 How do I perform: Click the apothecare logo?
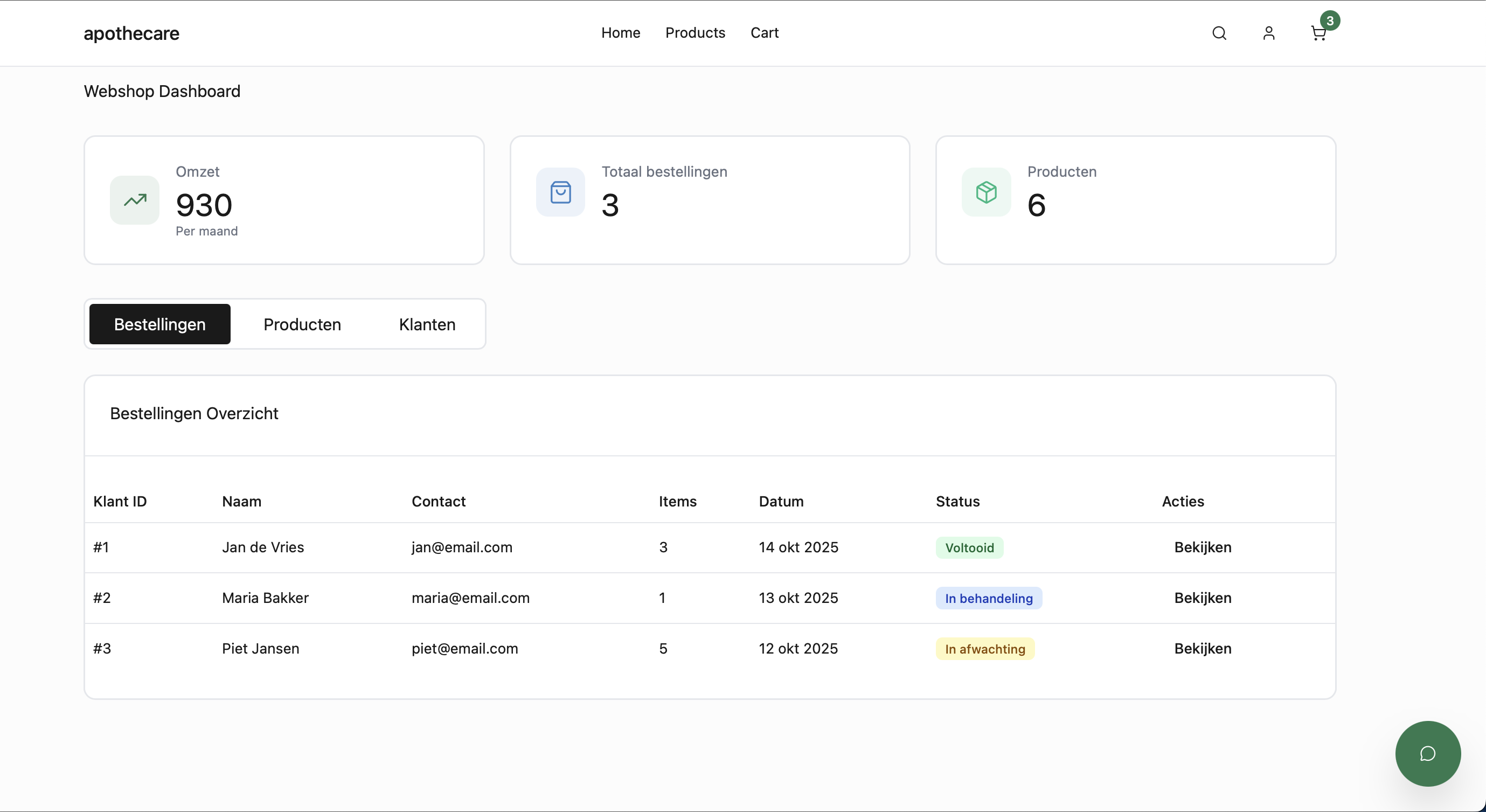click(x=131, y=33)
